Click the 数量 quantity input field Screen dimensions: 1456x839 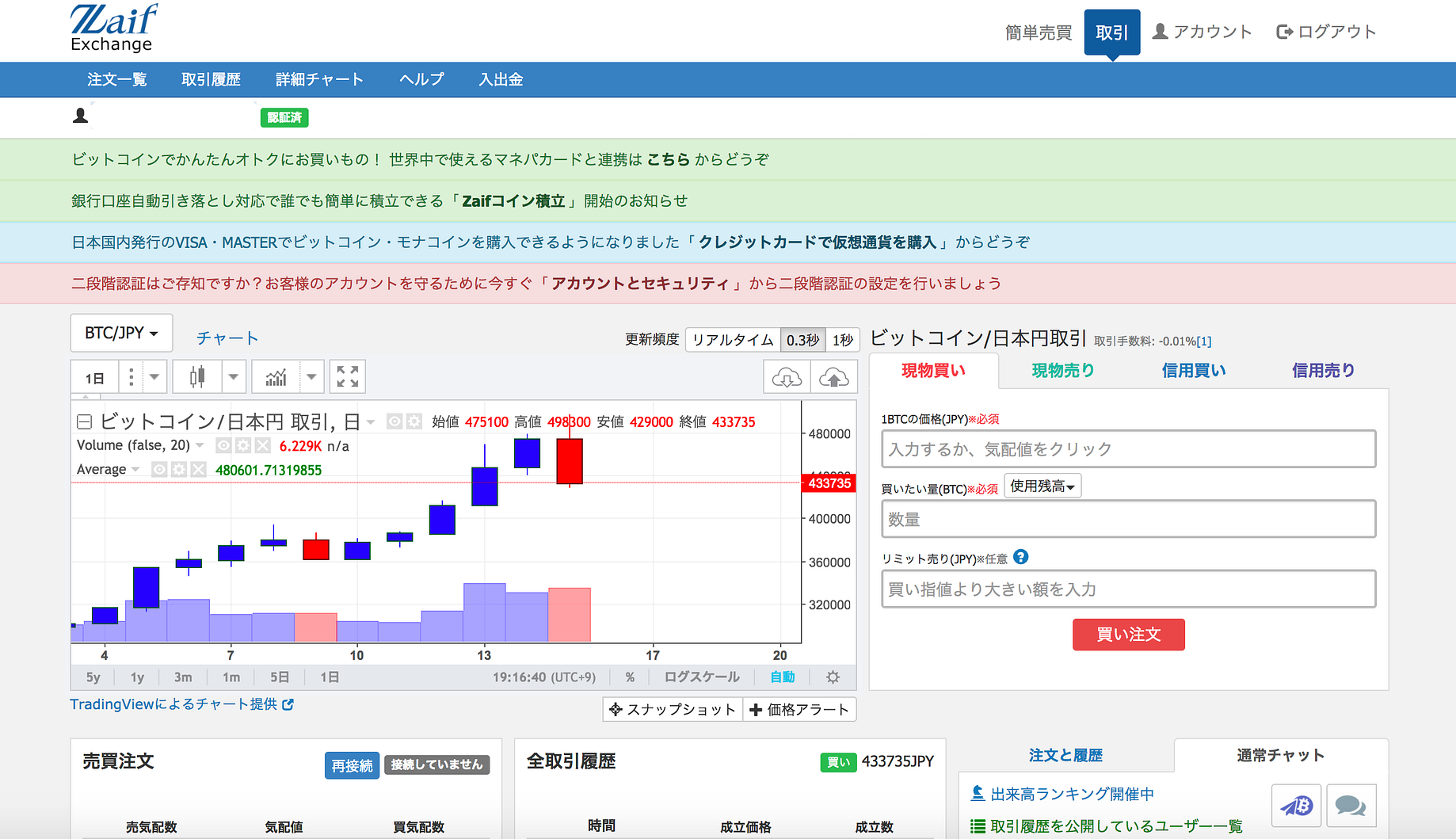[1129, 519]
